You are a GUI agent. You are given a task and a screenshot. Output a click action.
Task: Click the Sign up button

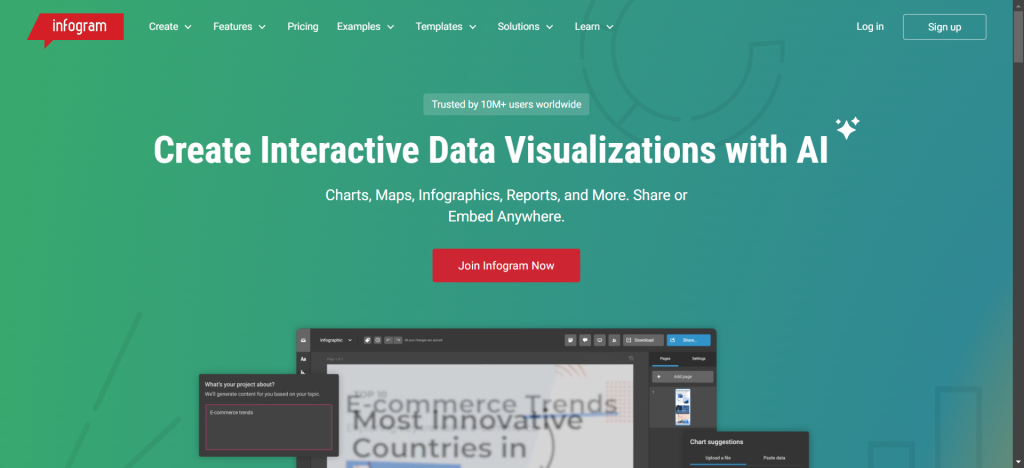944,27
